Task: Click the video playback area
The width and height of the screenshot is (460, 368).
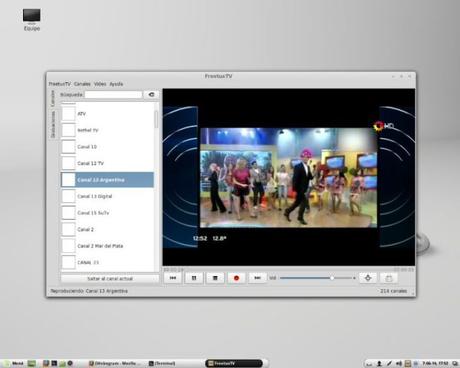Action: [289, 177]
